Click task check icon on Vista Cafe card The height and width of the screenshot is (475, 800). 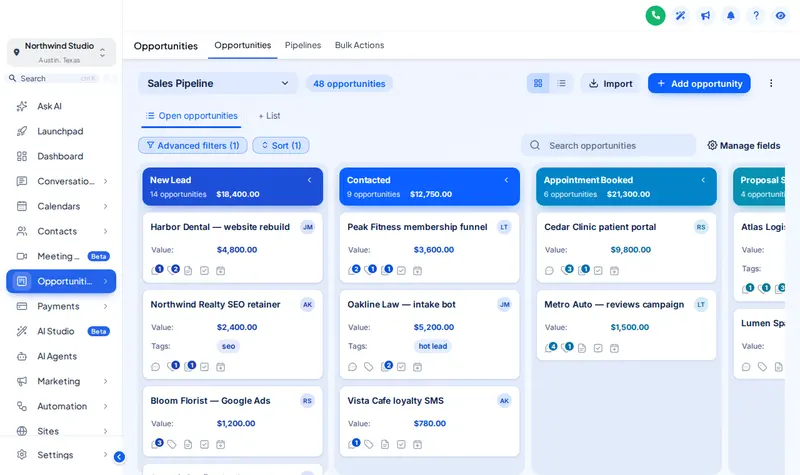pyautogui.click(x=401, y=444)
